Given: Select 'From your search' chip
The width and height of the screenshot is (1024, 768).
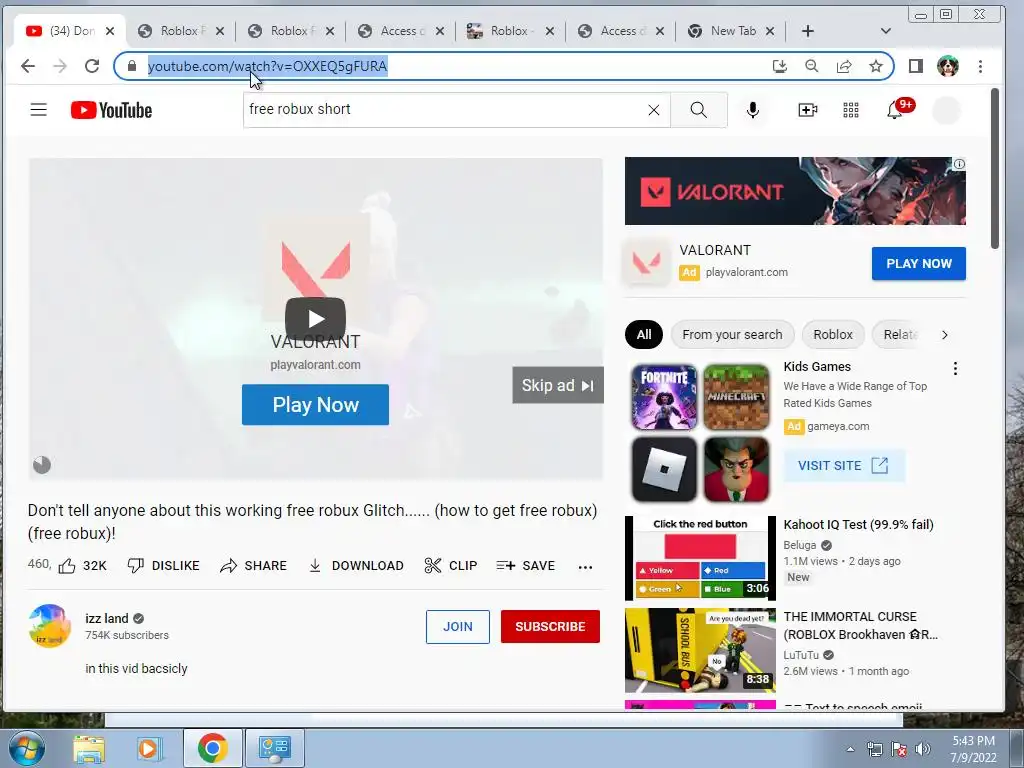Looking at the screenshot, I should pyautogui.click(x=732, y=334).
